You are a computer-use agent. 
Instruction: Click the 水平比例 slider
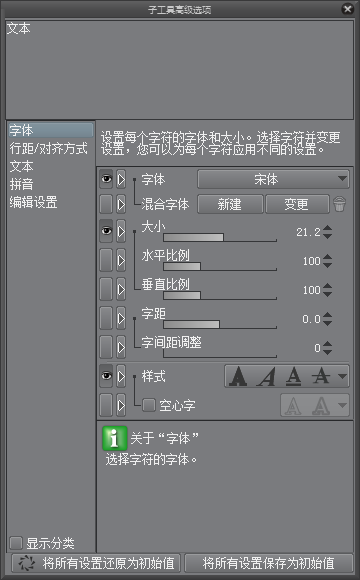point(220,266)
